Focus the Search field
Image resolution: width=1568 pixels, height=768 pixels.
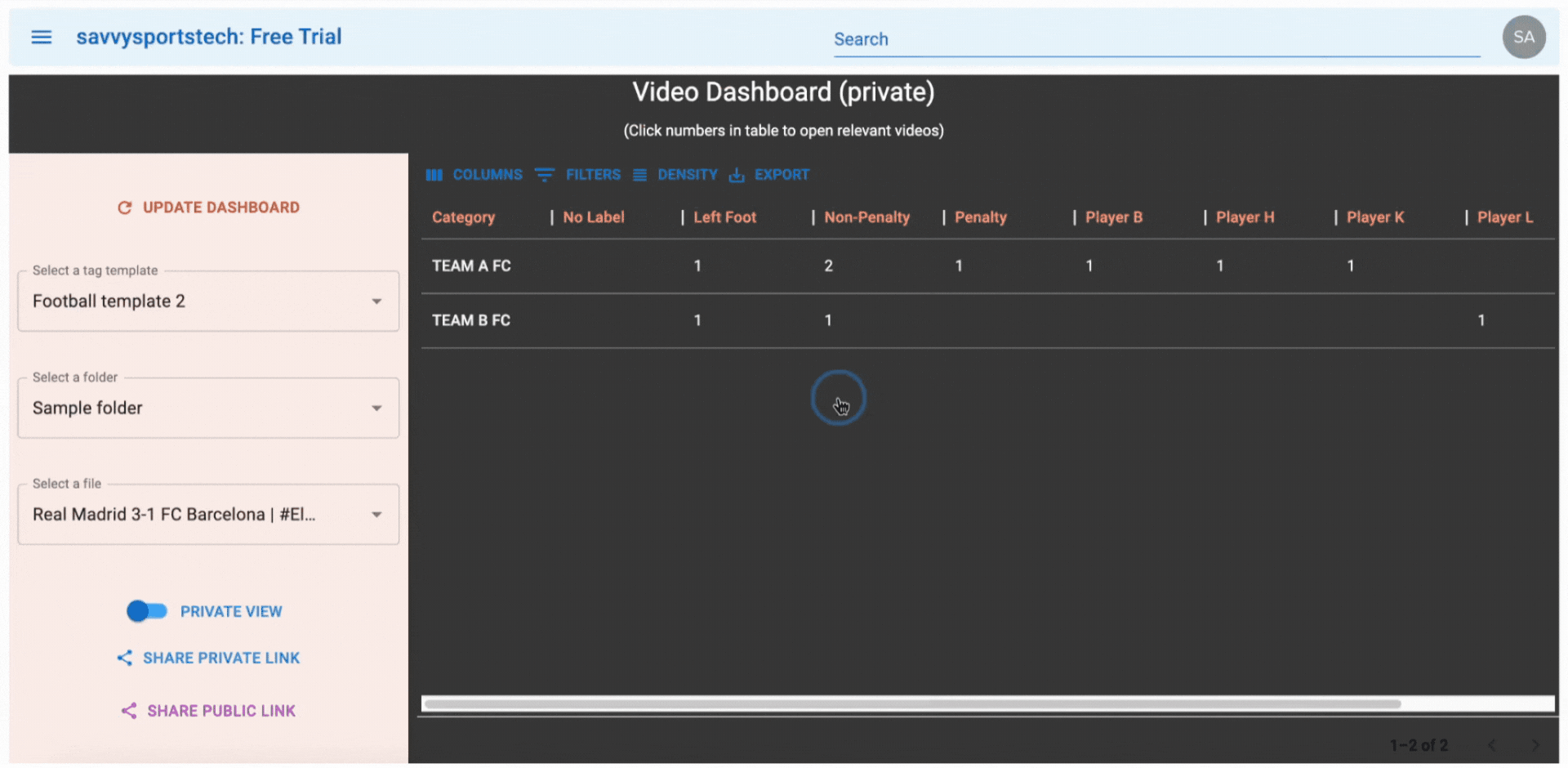pyautogui.click(x=1156, y=39)
